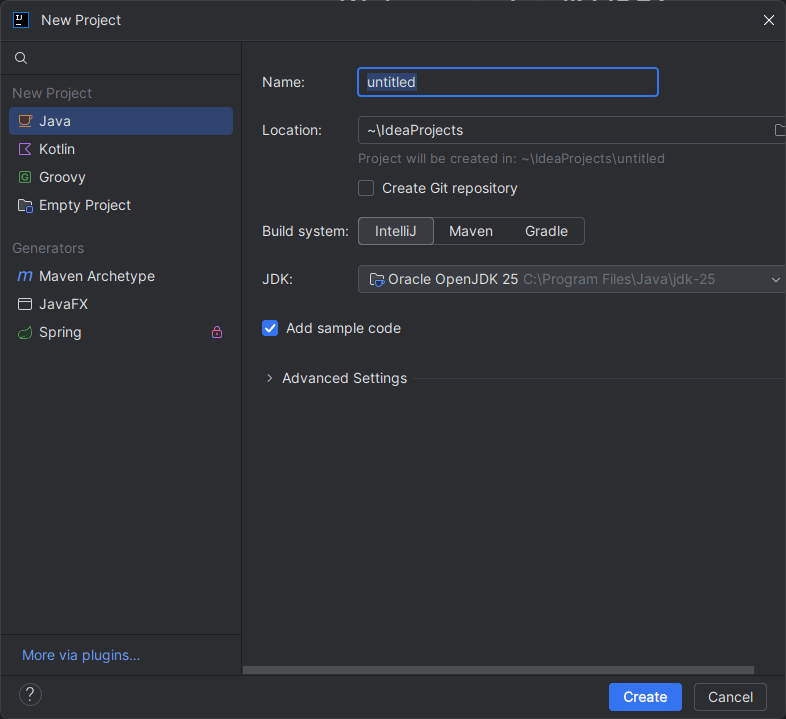Click the Create button
This screenshot has height=719, width=786.
645,697
